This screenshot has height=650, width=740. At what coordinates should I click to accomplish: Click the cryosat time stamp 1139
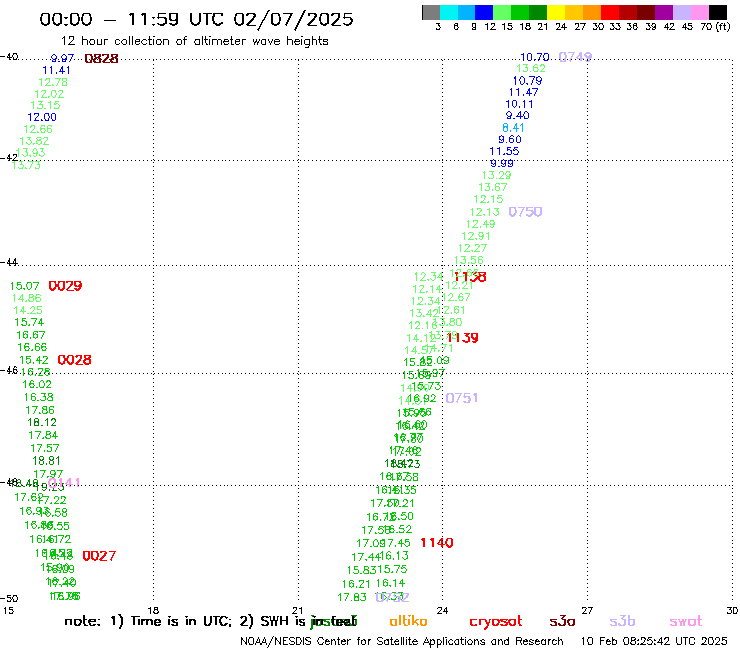click(x=462, y=338)
